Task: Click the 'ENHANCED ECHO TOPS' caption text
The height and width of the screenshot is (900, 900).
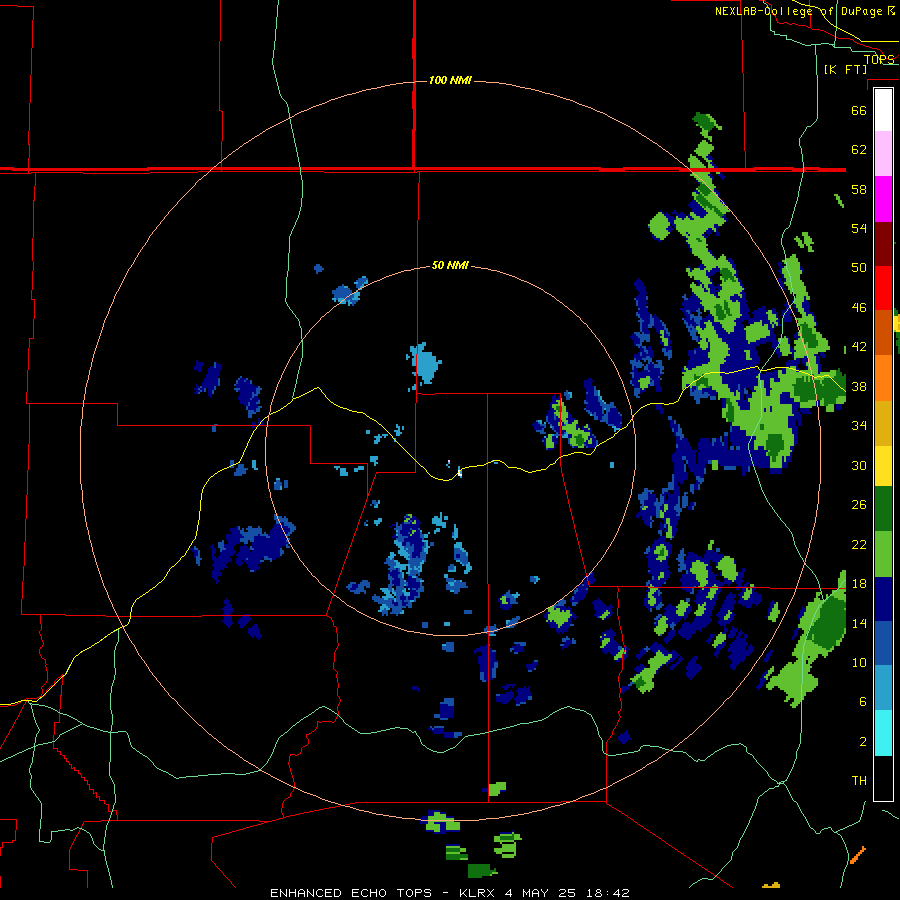Action: pos(351,893)
